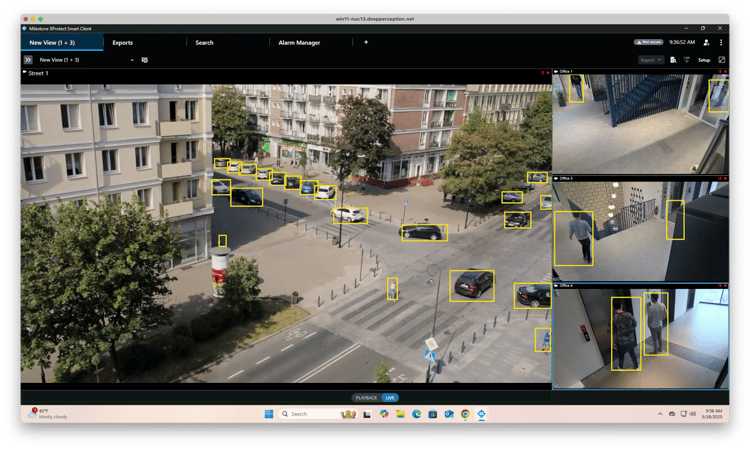Image resolution: width=750 pixels, height=450 pixels.
Task: Switch to LIVE mode
Action: (390, 397)
